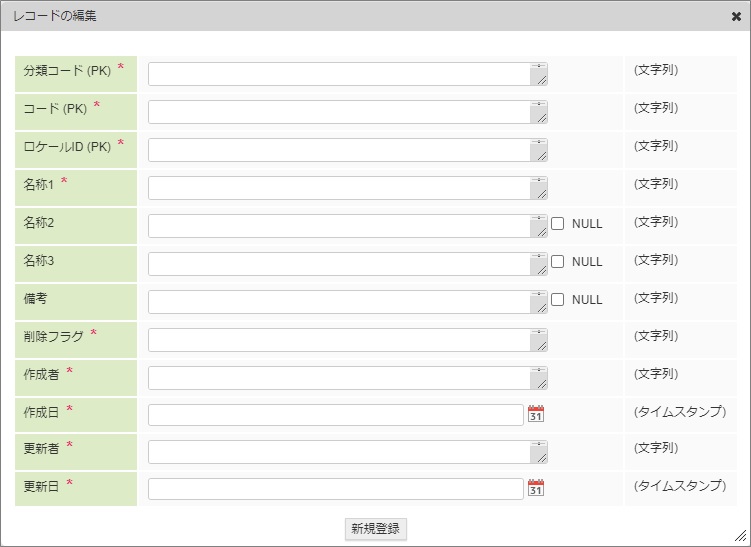The width and height of the screenshot is (751, 547).
Task: Close the レコードの編集 dialog
Action: pos(736,16)
